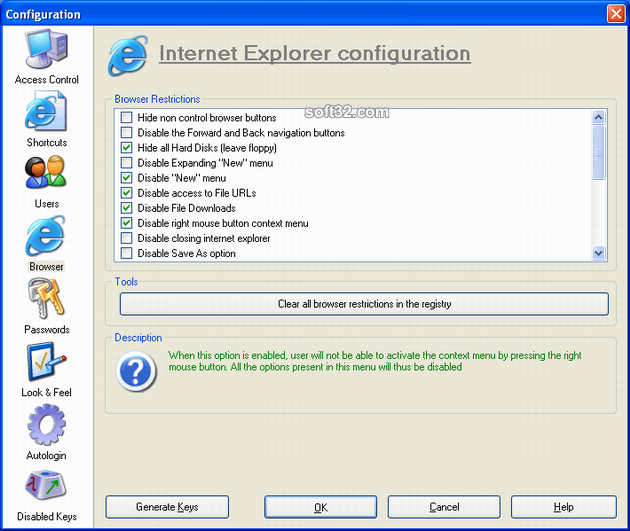The image size is (630, 531).
Task: Click the restrictions list scroll up arrow
Action: [598, 117]
